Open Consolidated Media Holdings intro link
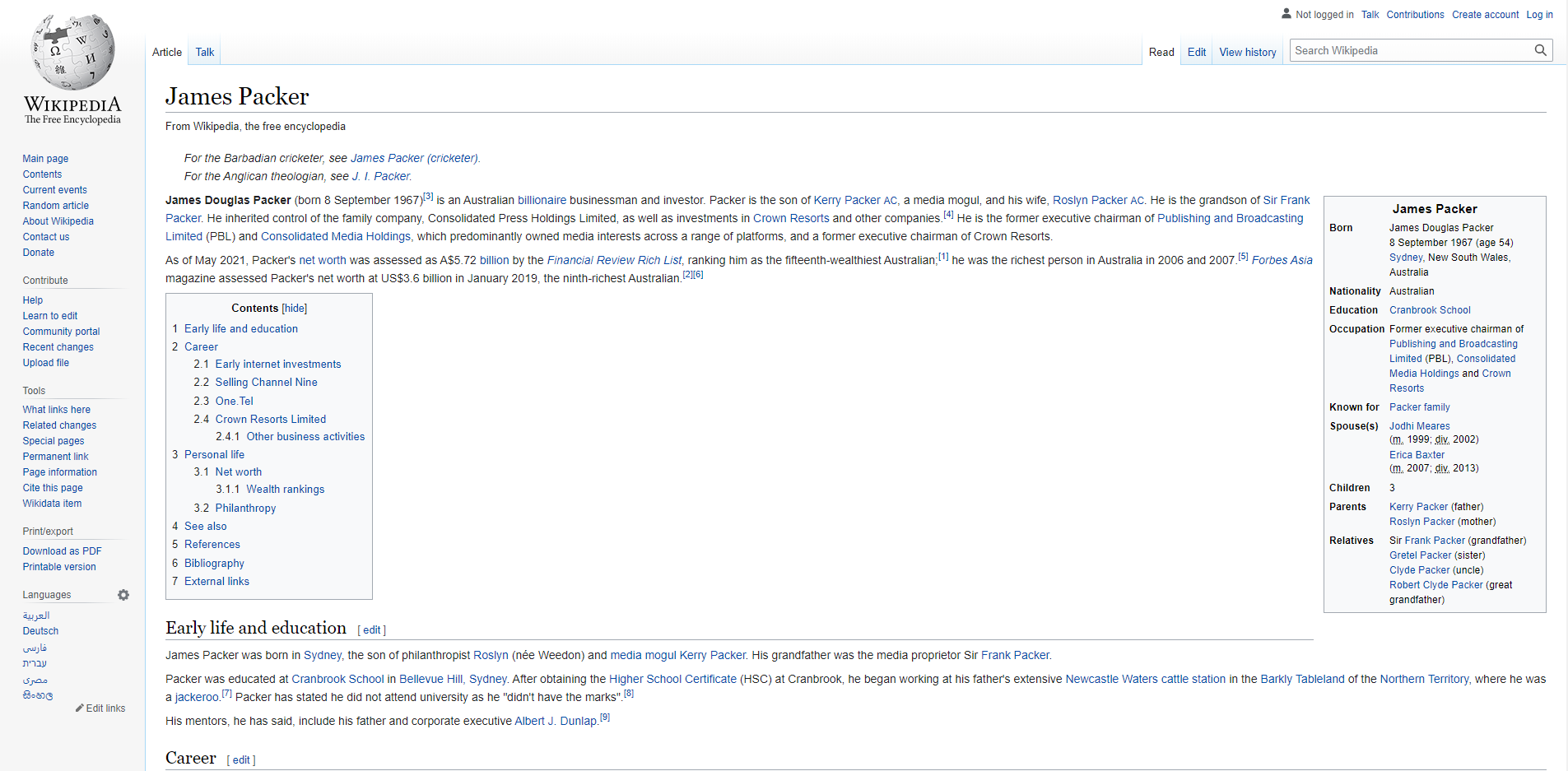 pos(336,236)
